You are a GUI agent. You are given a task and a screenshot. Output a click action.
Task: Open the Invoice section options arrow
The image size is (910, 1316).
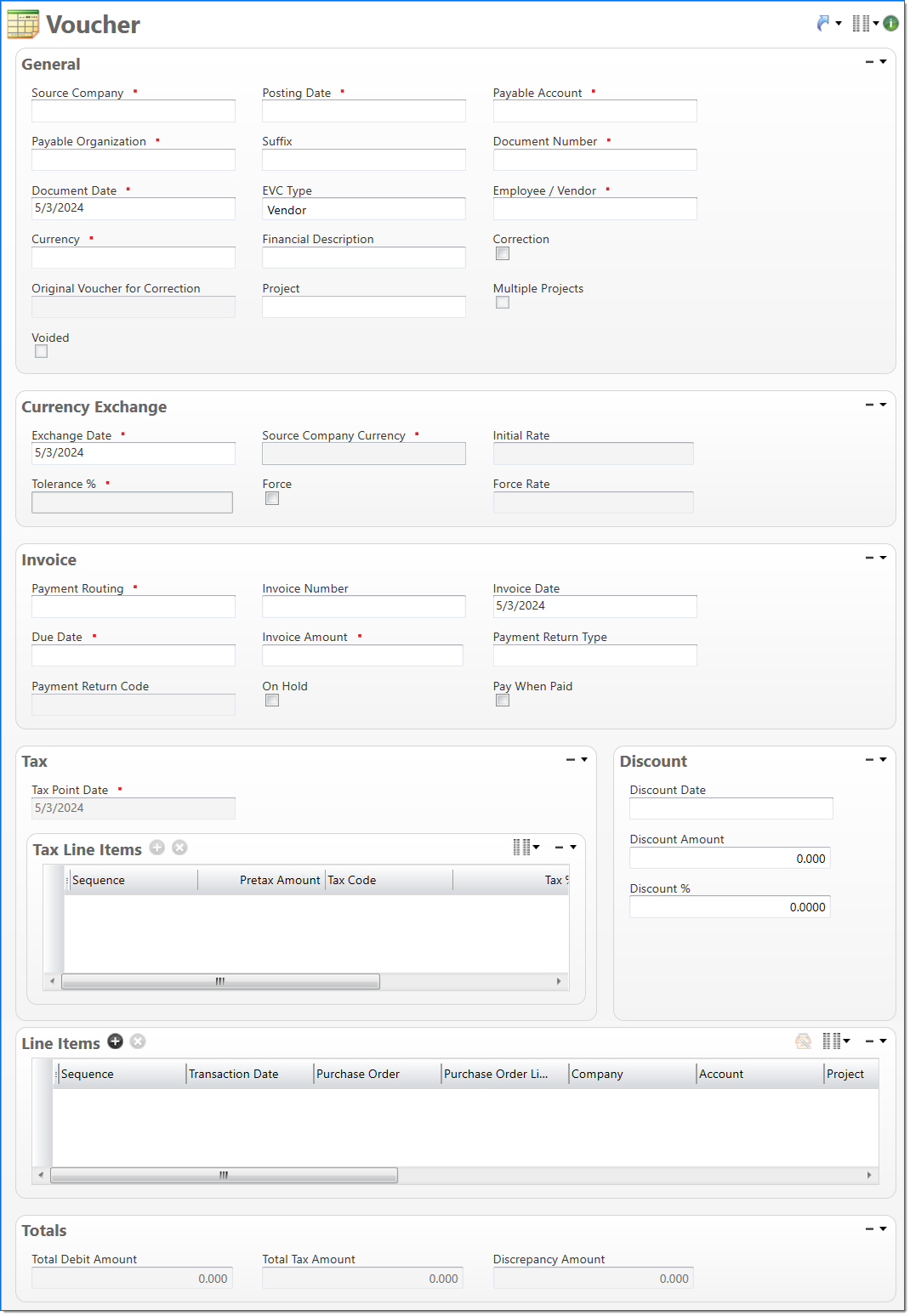tap(883, 558)
